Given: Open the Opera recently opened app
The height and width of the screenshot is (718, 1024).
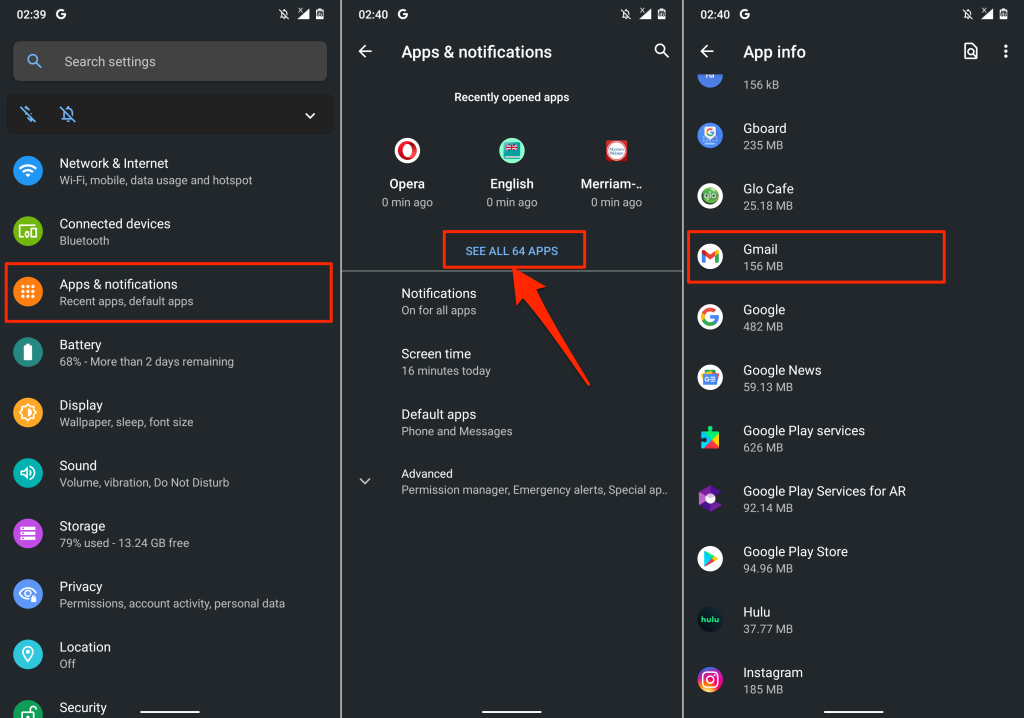Looking at the screenshot, I should click(407, 152).
